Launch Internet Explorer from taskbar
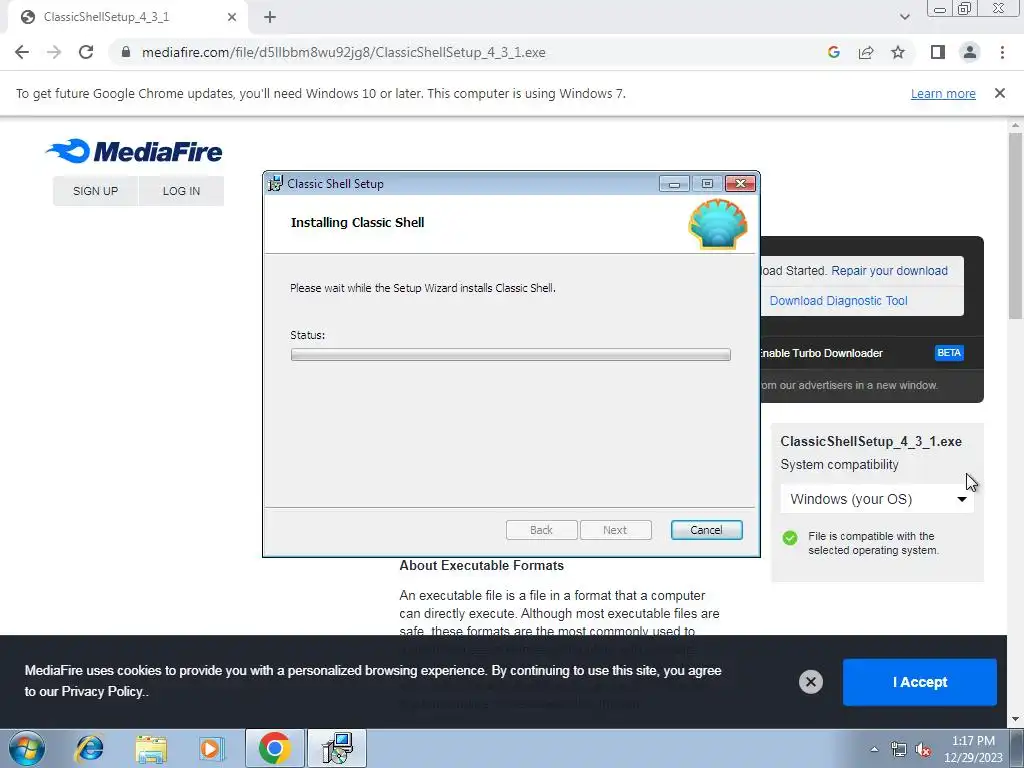 [89, 748]
